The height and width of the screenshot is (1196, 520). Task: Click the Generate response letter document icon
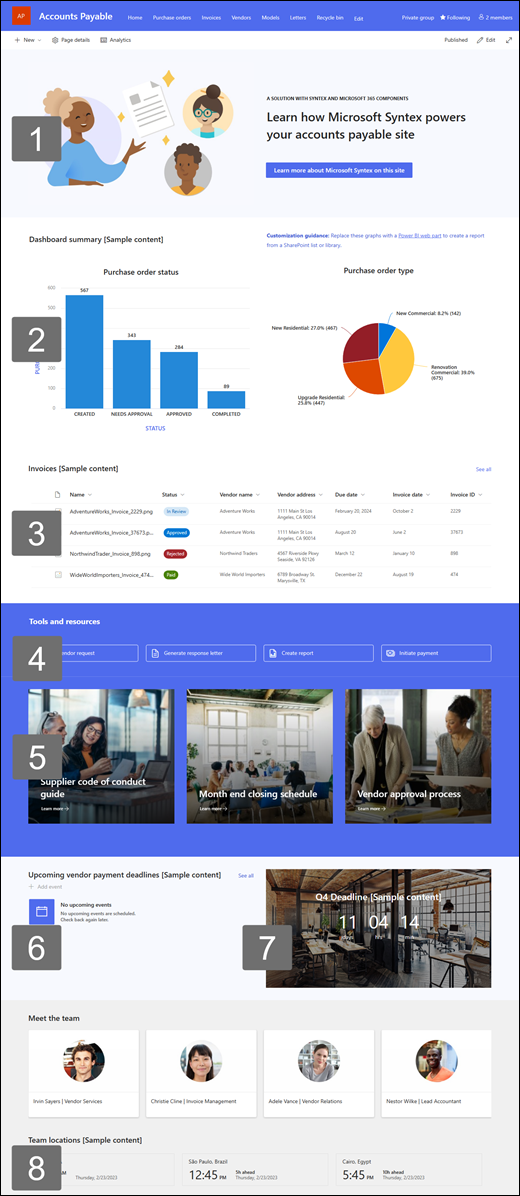tap(155, 654)
